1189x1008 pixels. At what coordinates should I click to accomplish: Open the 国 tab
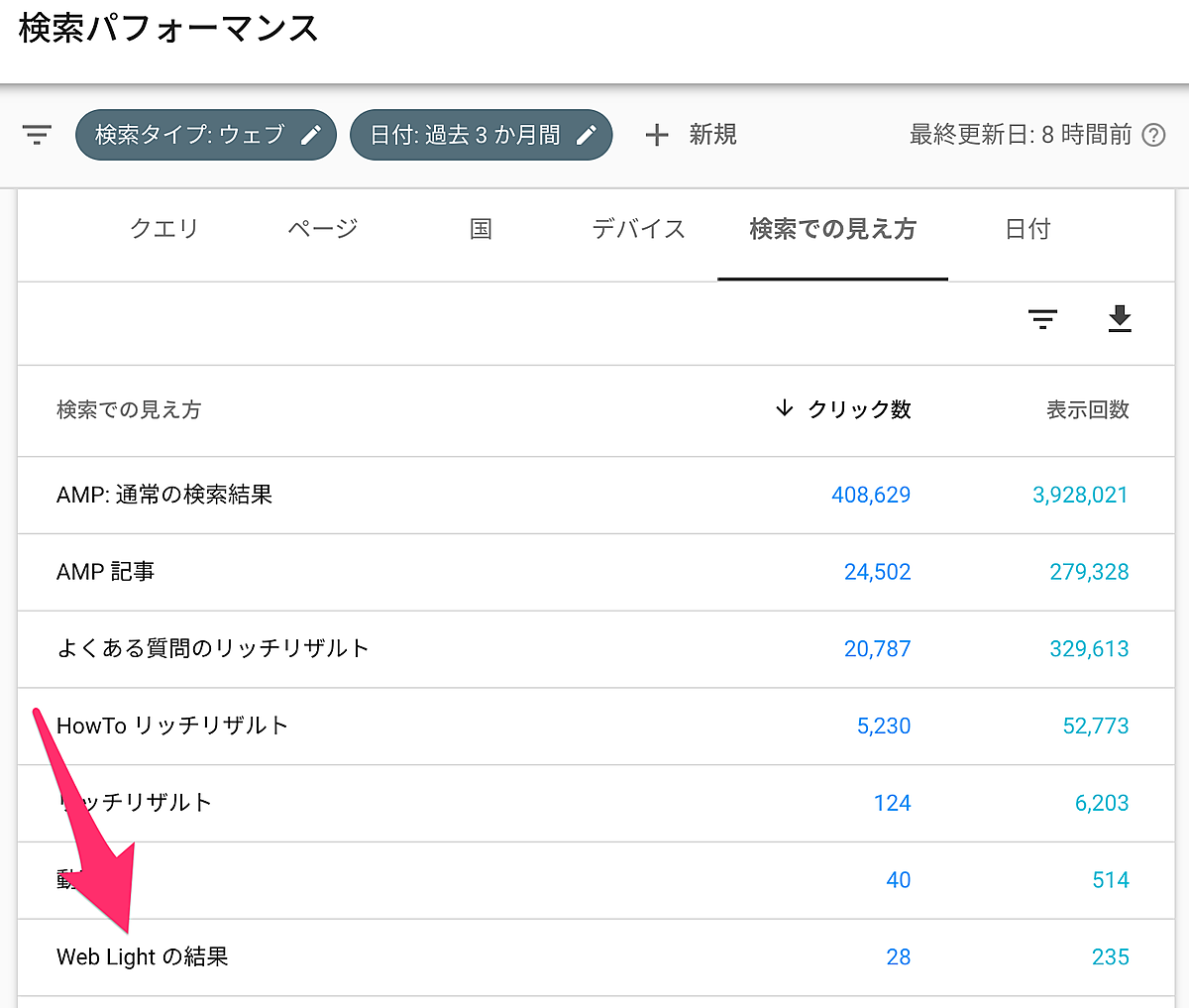tap(481, 229)
